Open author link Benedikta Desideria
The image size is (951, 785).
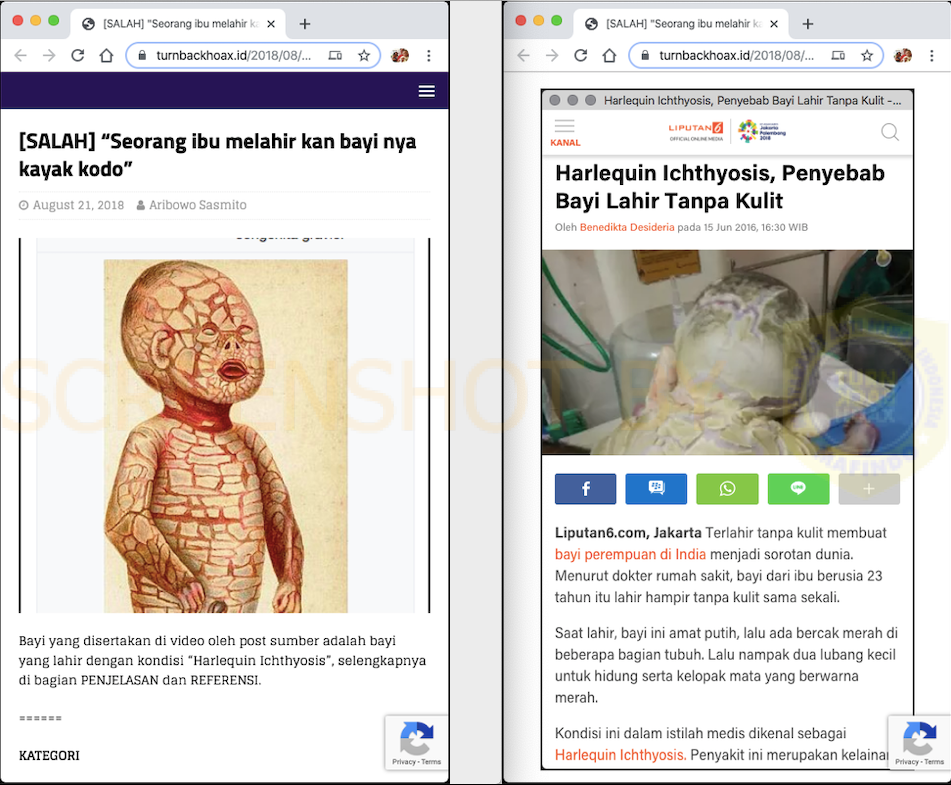coord(627,227)
